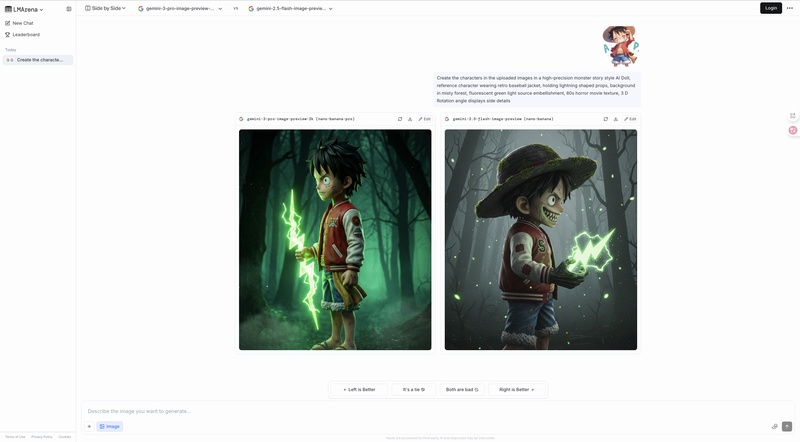The image size is (800, 442).
Task: Open the gemini-3-pro-image-preview model selector
Action: 180,9
